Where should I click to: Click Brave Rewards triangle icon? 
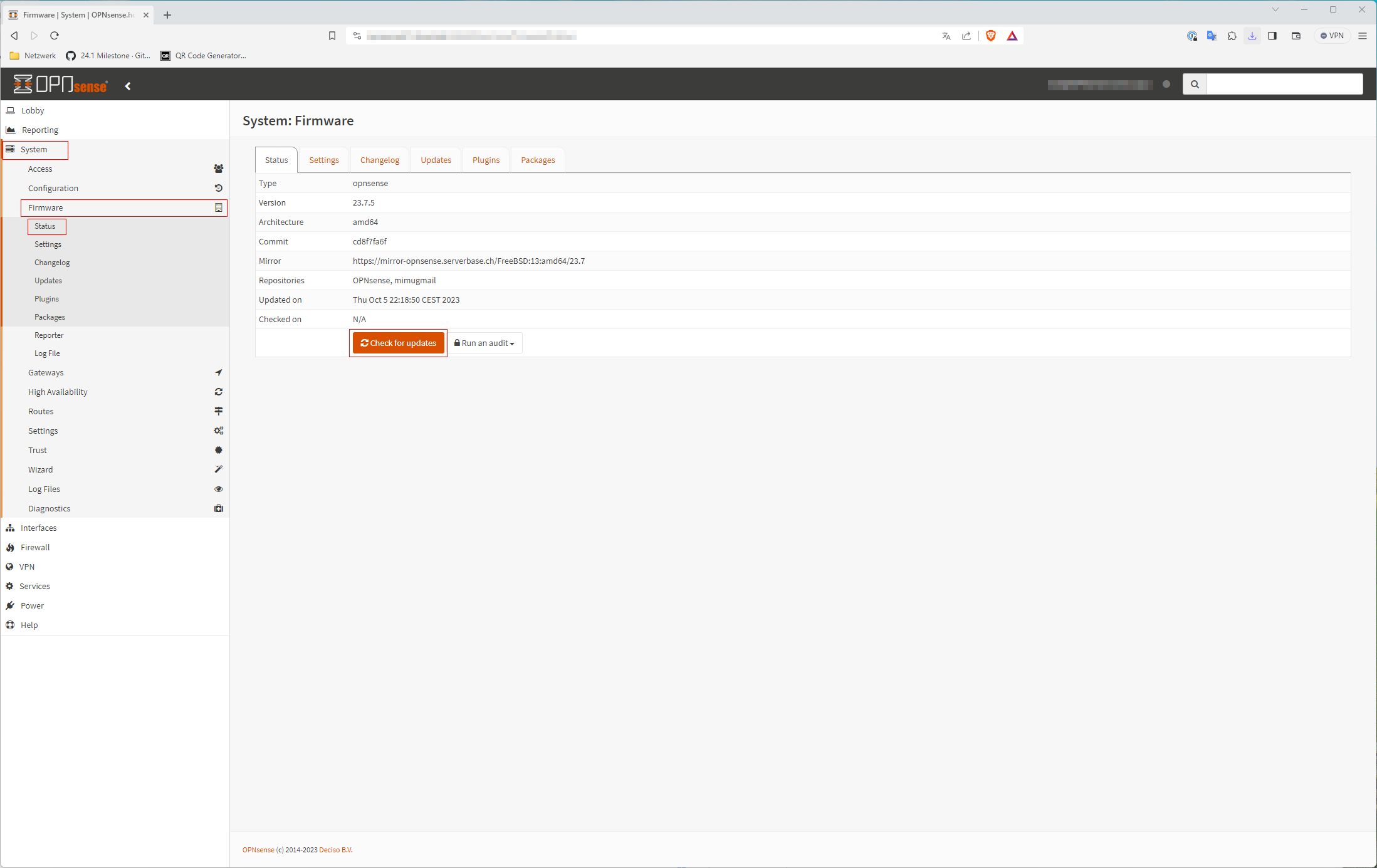click(x=1012, y=36)
